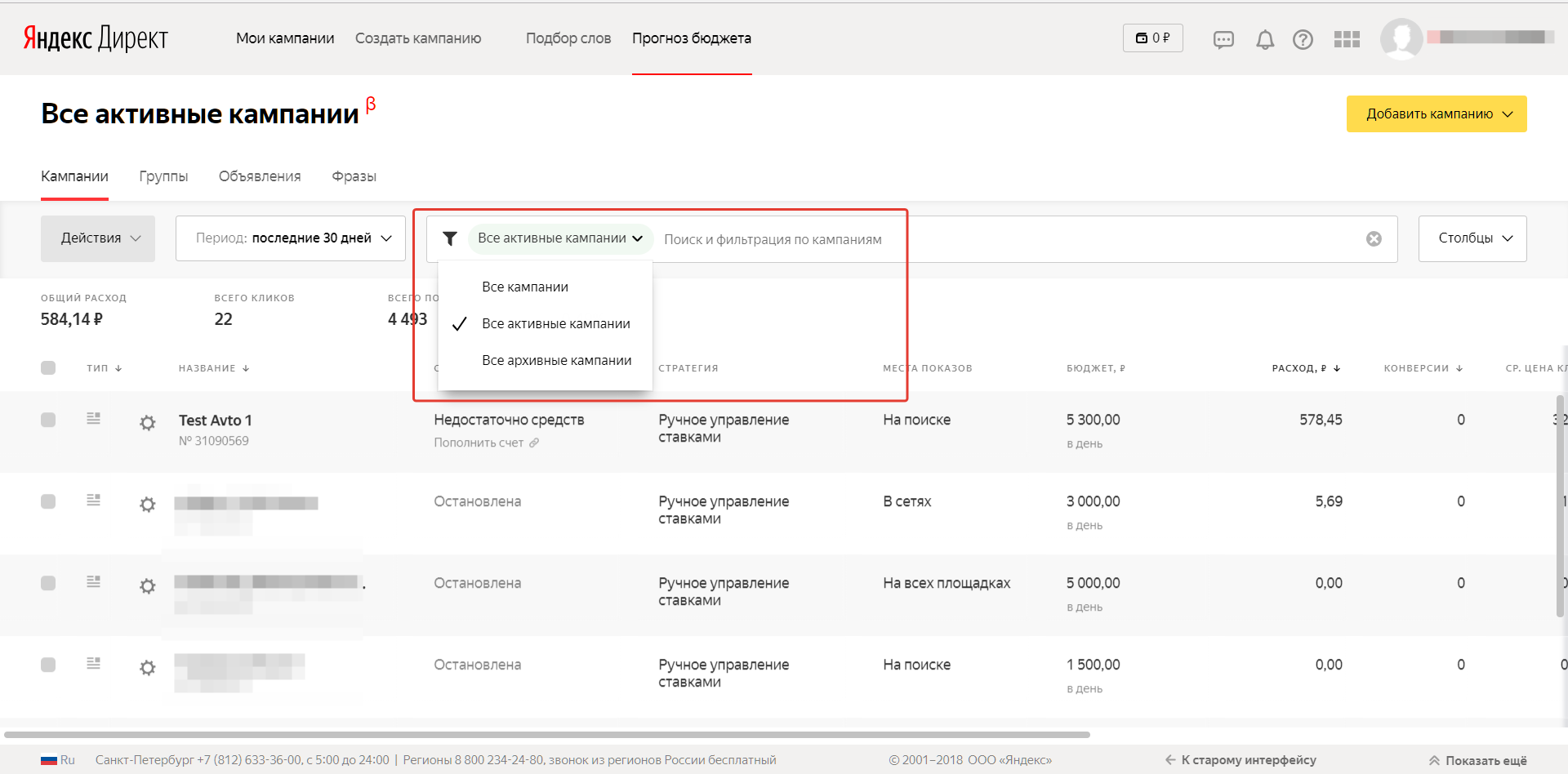
Task: Click the gear icon for Test Avto 1
Action: 148,423
